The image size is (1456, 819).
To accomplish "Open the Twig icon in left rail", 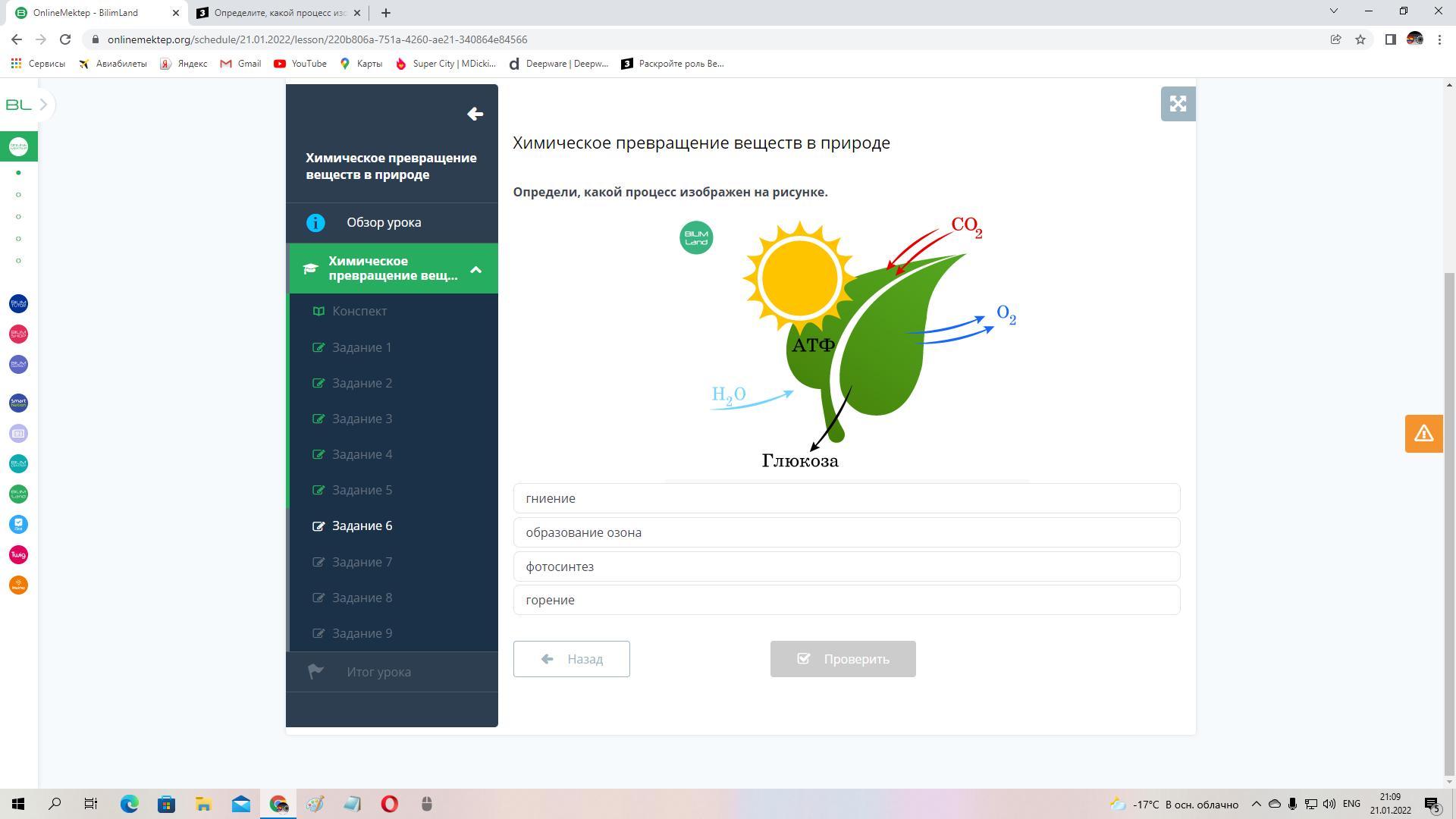I will tap(18, 555).
